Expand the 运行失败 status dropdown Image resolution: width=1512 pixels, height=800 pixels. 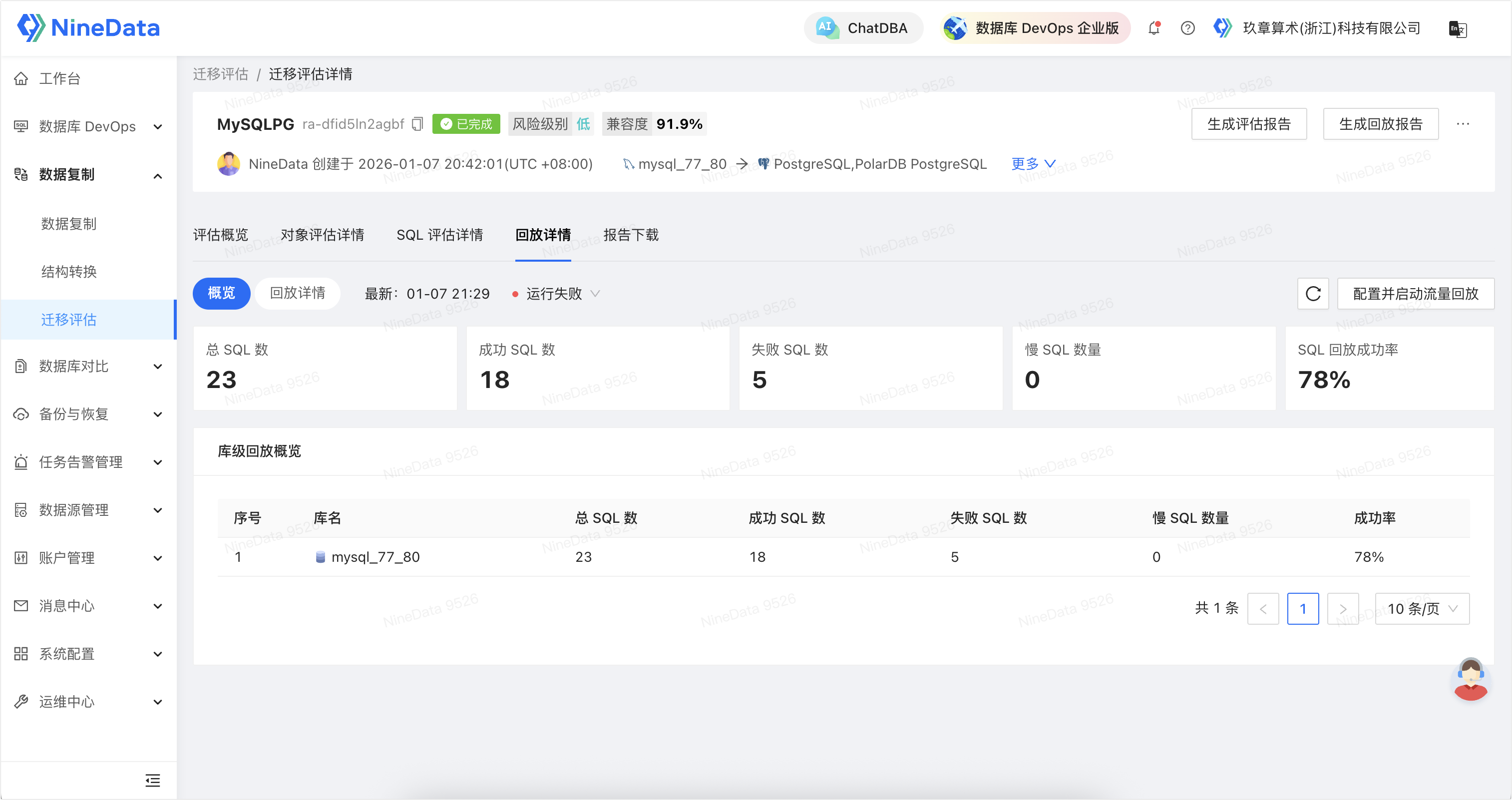click(556, 294)
